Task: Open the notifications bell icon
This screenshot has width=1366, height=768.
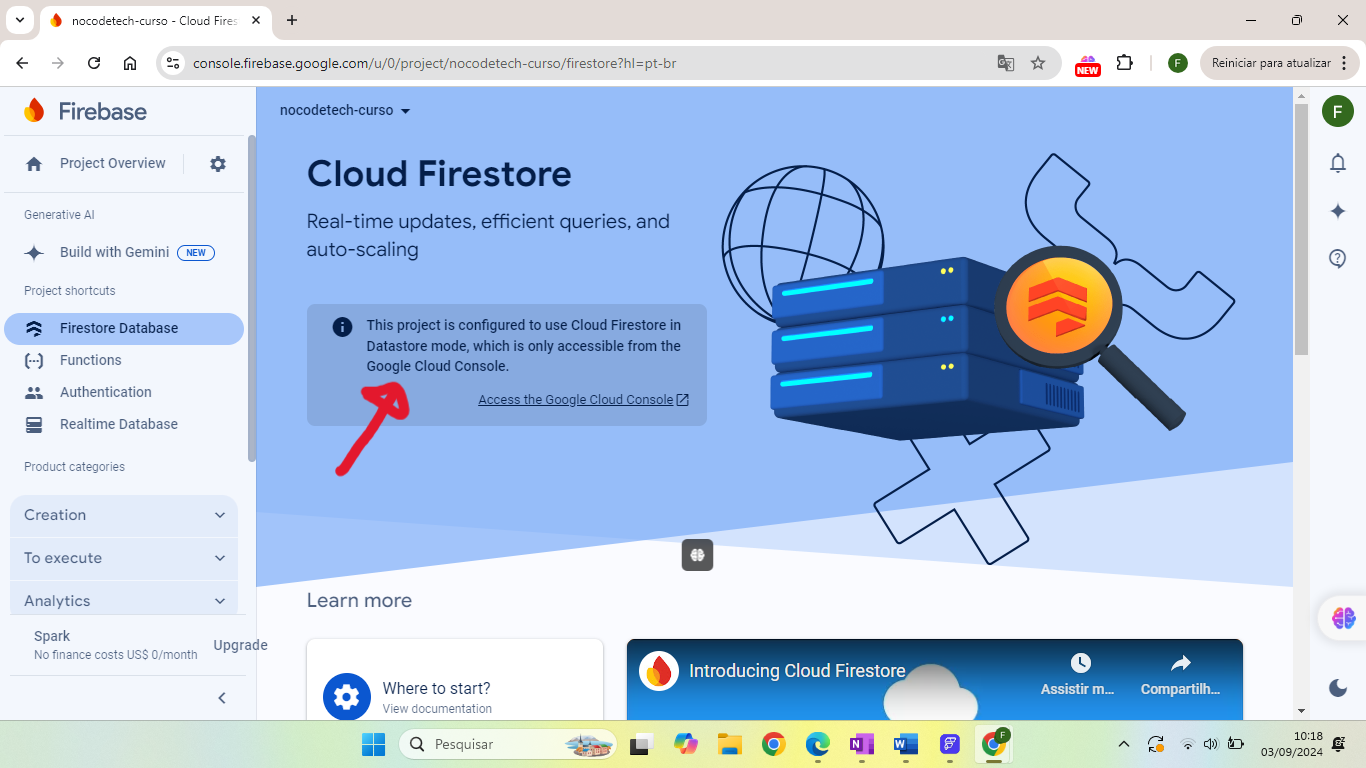Action: point(1338,163)
